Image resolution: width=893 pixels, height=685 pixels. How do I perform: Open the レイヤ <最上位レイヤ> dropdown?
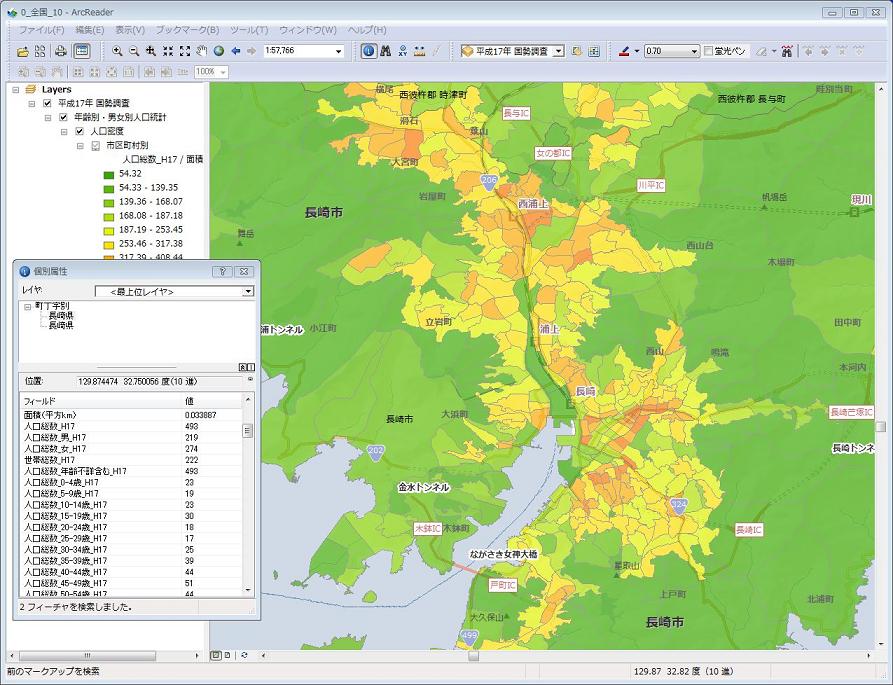tap(248, 292)
